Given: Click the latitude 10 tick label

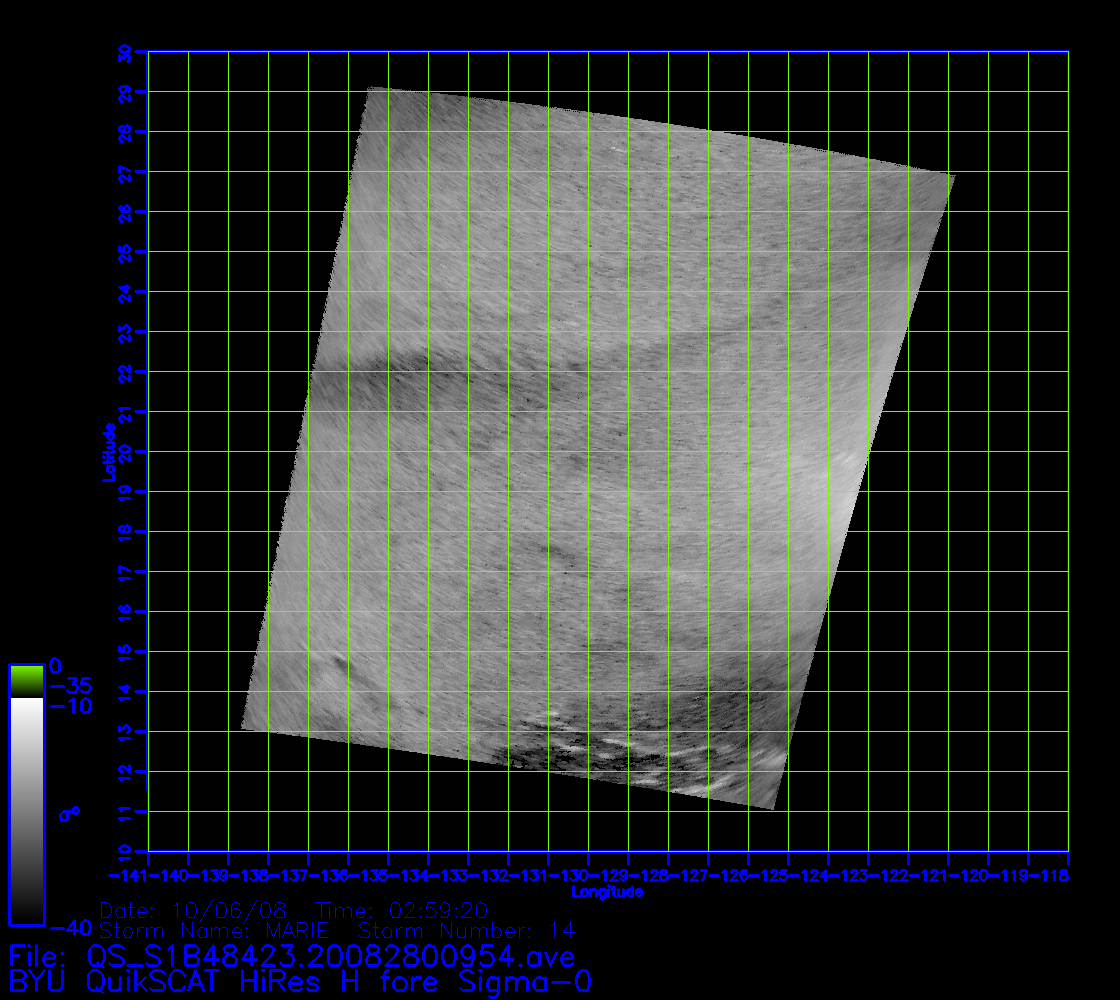Looking at the screenshot, I should (126, 852).
